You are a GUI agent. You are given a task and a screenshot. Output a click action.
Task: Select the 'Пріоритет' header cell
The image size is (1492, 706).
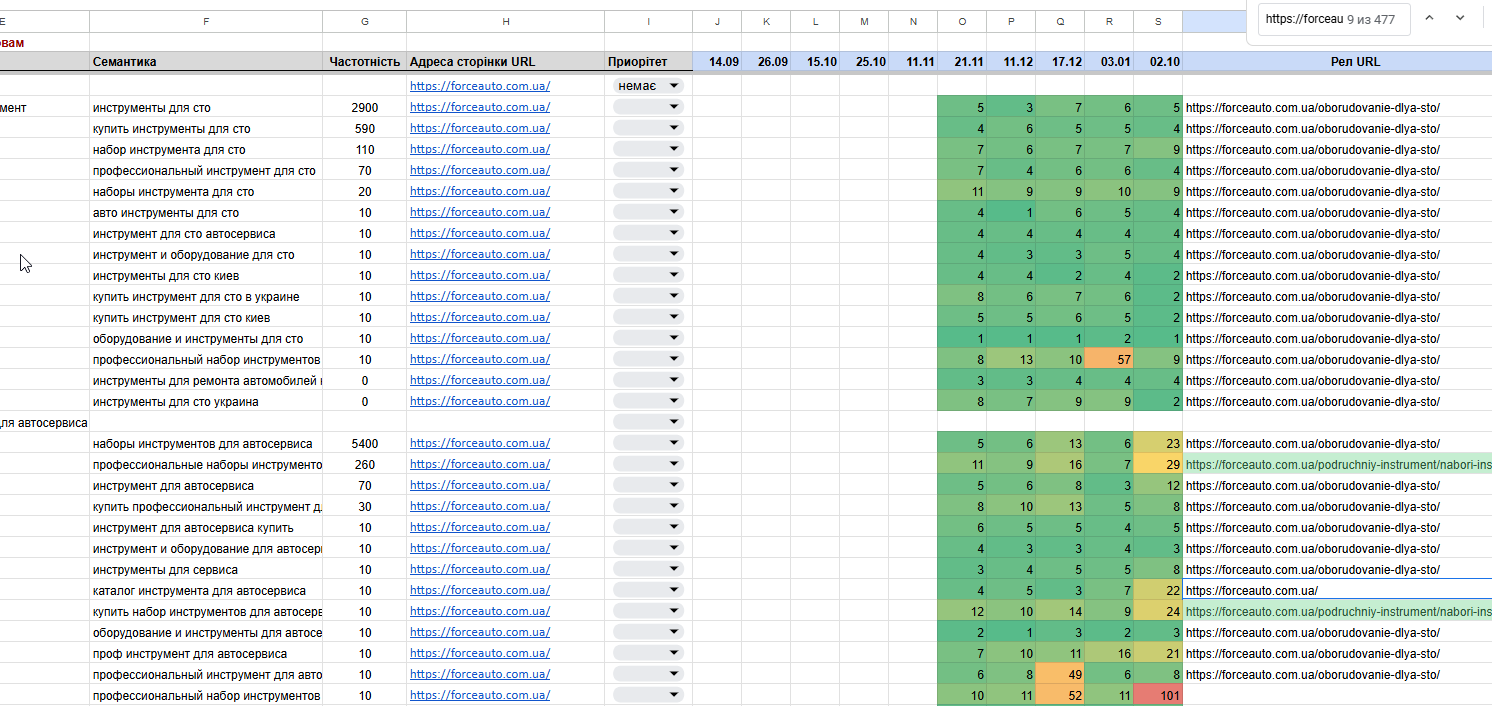pos(648,62)
